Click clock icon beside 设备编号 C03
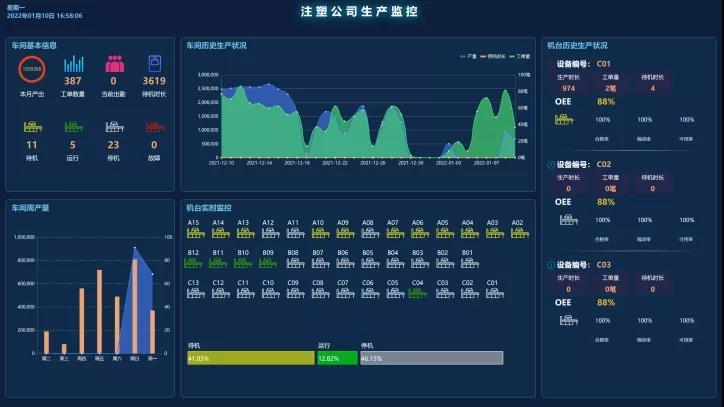This screenshot has width=724, height=407. 551,265
